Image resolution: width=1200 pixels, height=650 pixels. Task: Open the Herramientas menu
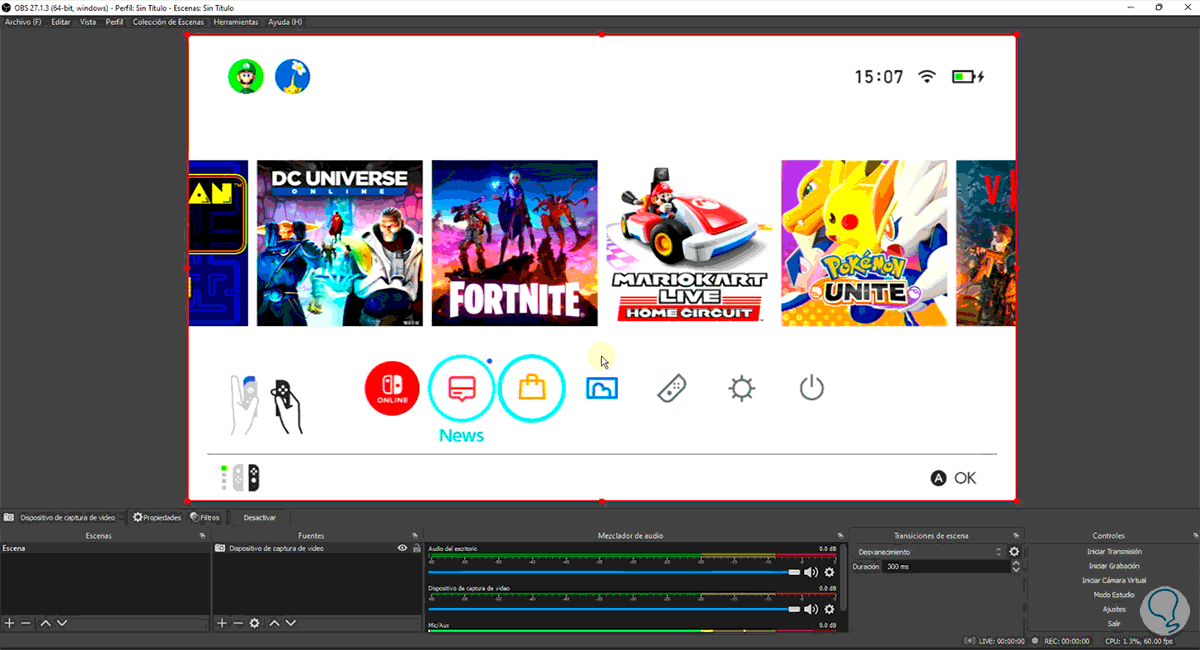[x=235, y=22]
